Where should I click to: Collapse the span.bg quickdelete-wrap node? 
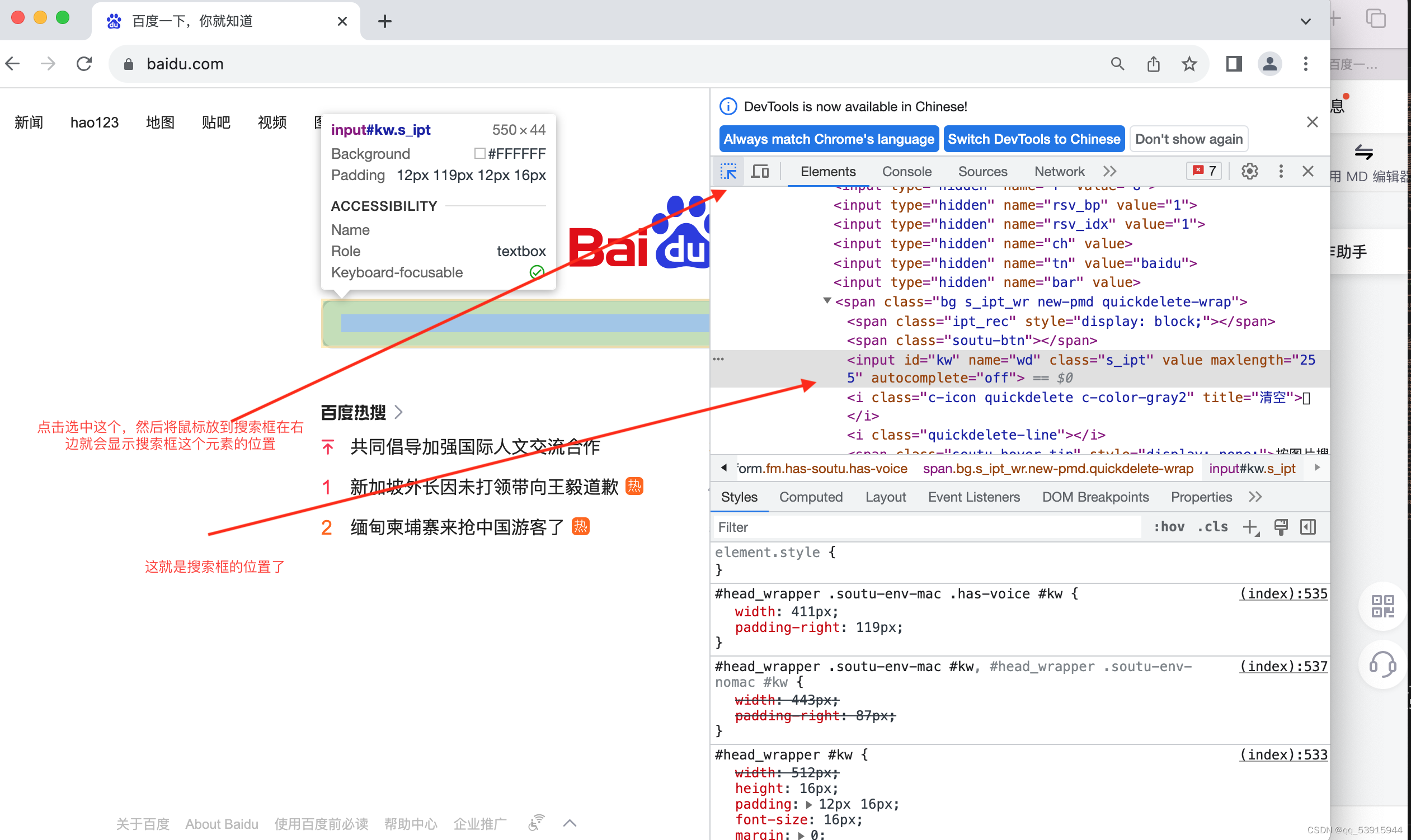click(827, 301)
